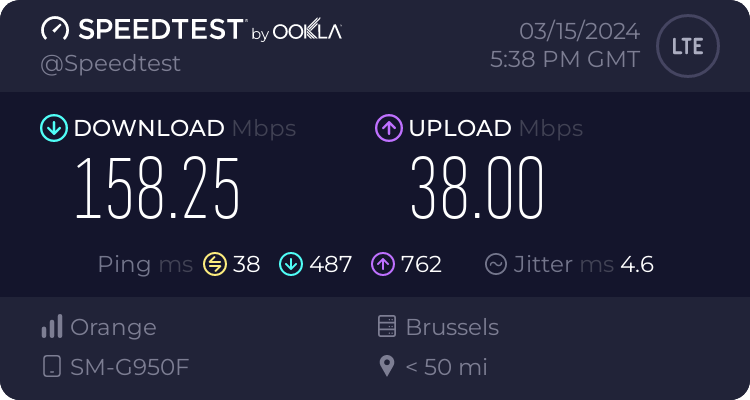
Task: Click the jitter wave icon
Action: pyautogui.click(x=496, y=264)
